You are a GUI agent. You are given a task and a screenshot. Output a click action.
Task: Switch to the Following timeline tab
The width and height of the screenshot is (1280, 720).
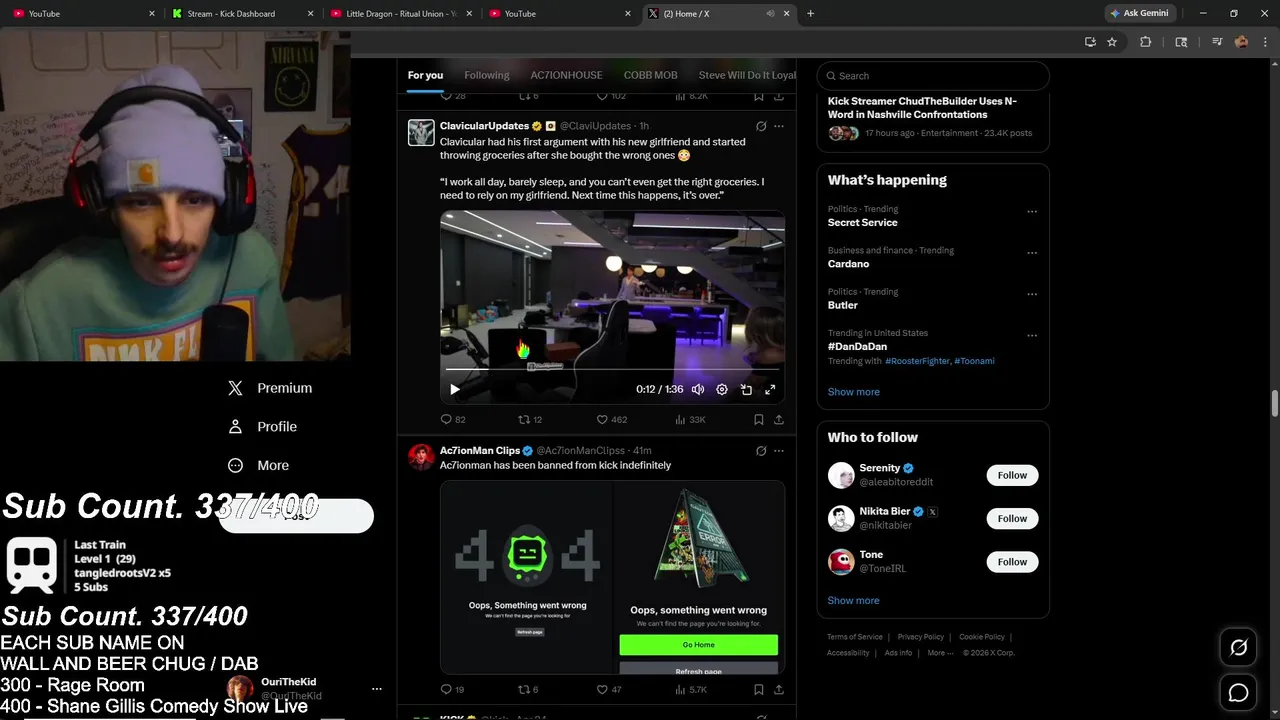pos(487,75)
